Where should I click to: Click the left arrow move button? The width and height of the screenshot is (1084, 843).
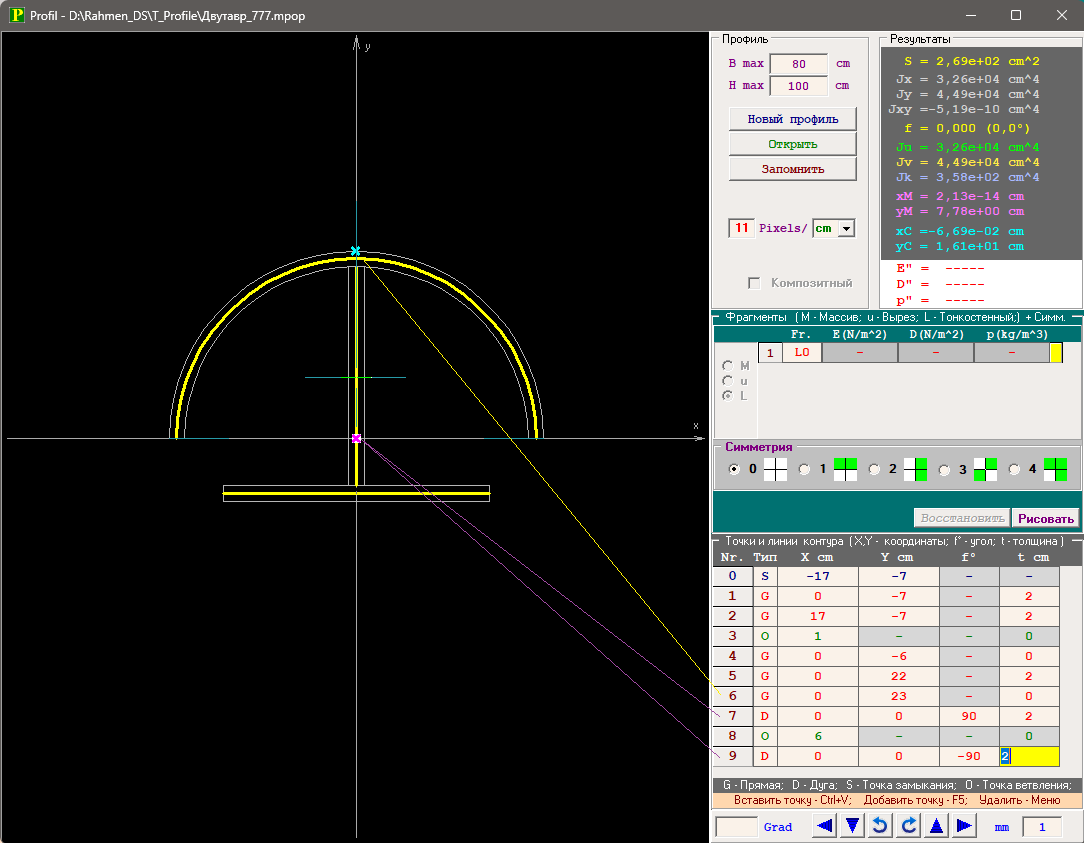pyautogui.click(x=825, y=826)
